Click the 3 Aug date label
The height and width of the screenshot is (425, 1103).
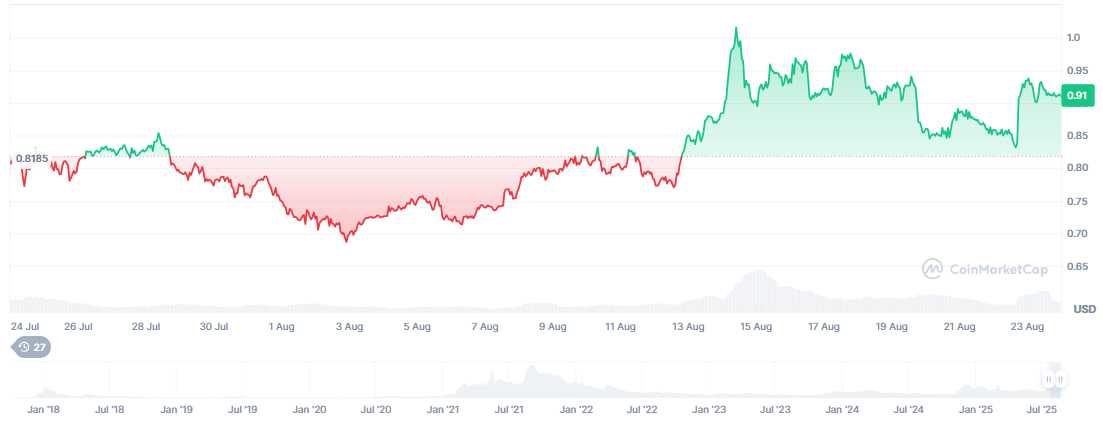point(348,326)
